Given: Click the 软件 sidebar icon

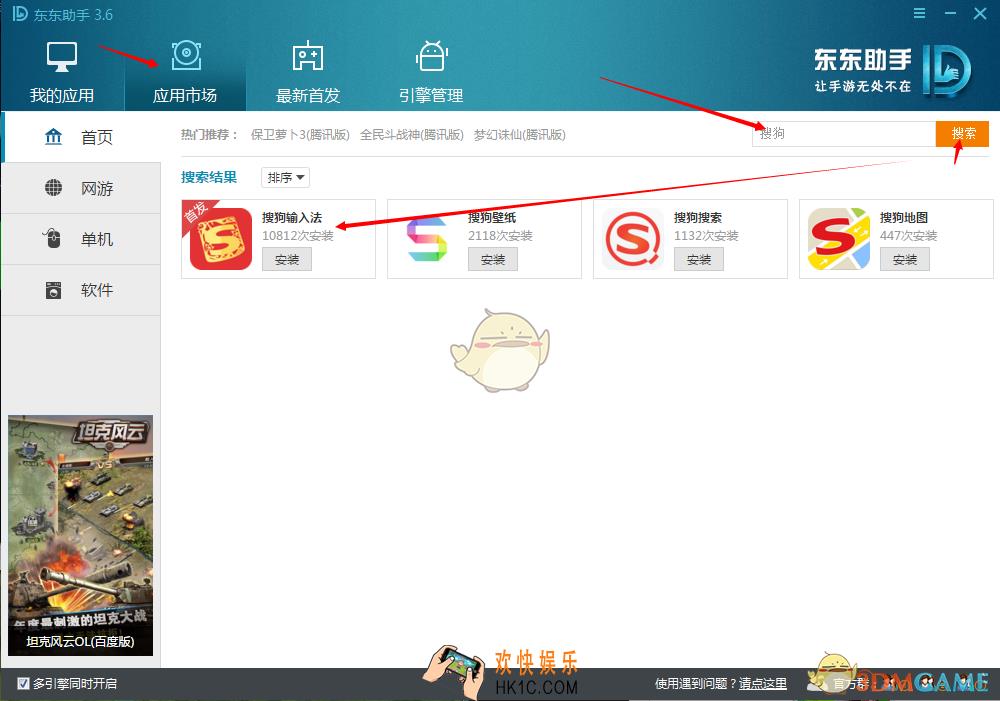Looking at the screenshot, I should point(54,290).
